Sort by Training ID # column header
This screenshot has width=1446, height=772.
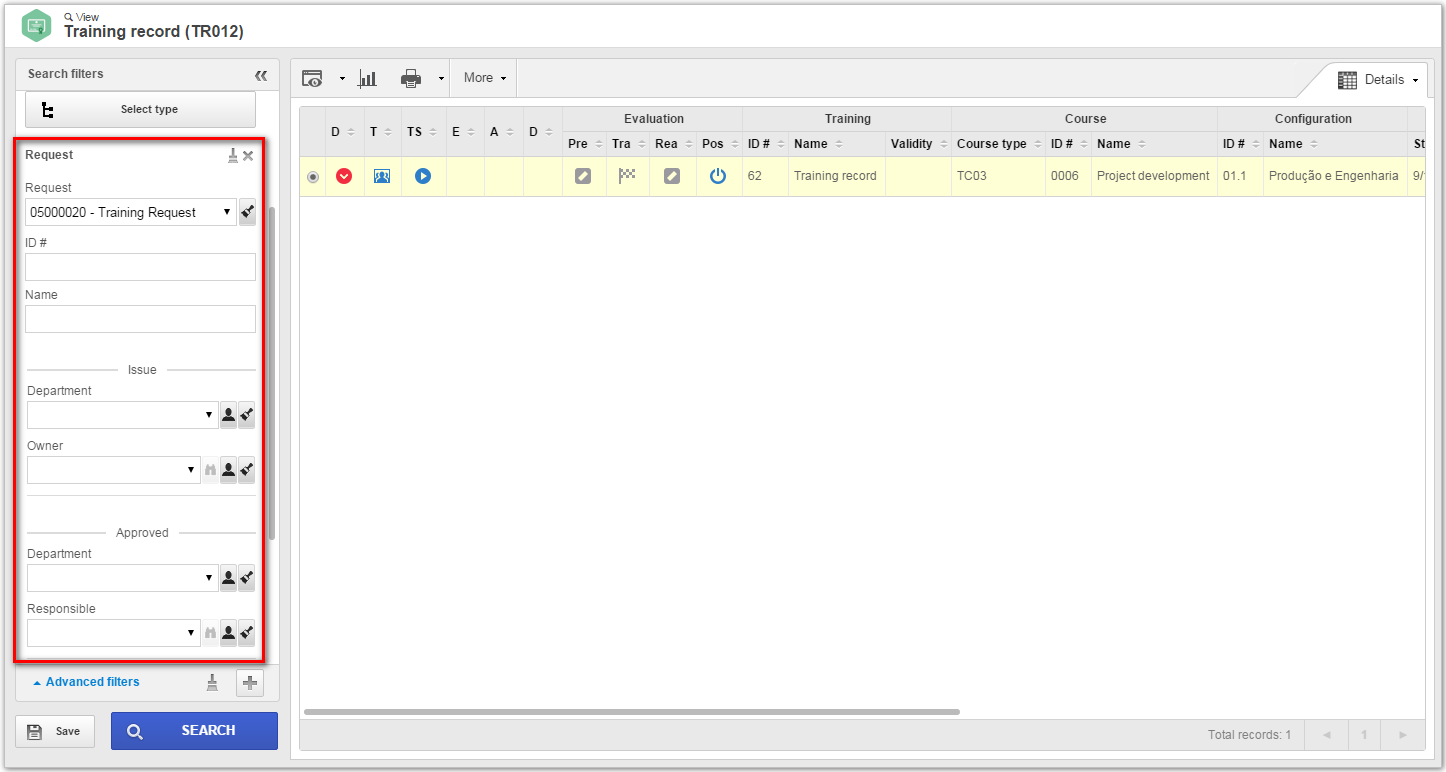coord(765,144)
